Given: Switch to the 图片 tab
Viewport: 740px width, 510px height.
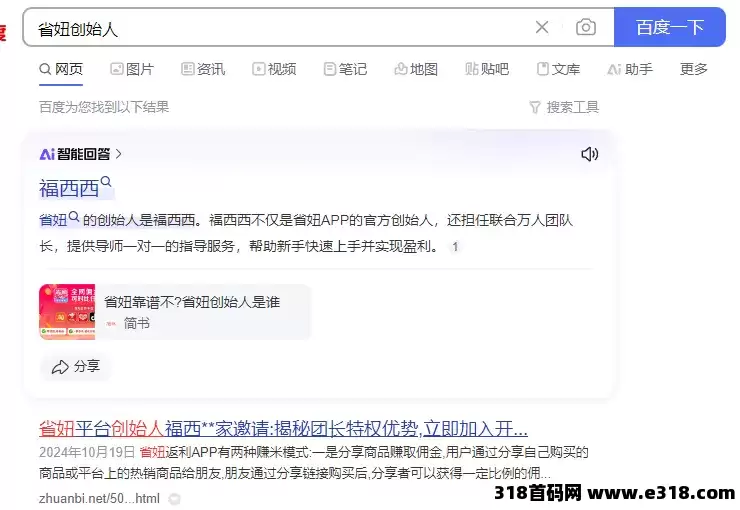Looking at the screenshot, I should pos(132,69).
